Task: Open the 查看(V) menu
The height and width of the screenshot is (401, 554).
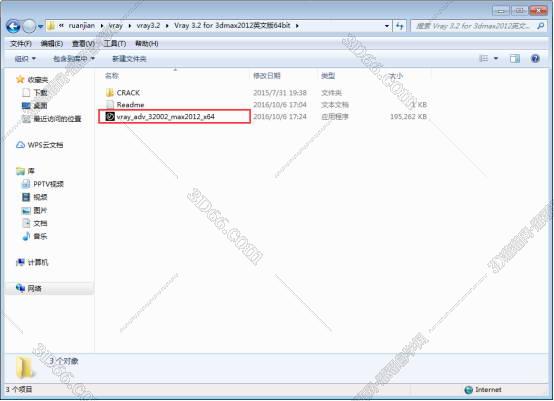Action: click(x=83, y=43)
